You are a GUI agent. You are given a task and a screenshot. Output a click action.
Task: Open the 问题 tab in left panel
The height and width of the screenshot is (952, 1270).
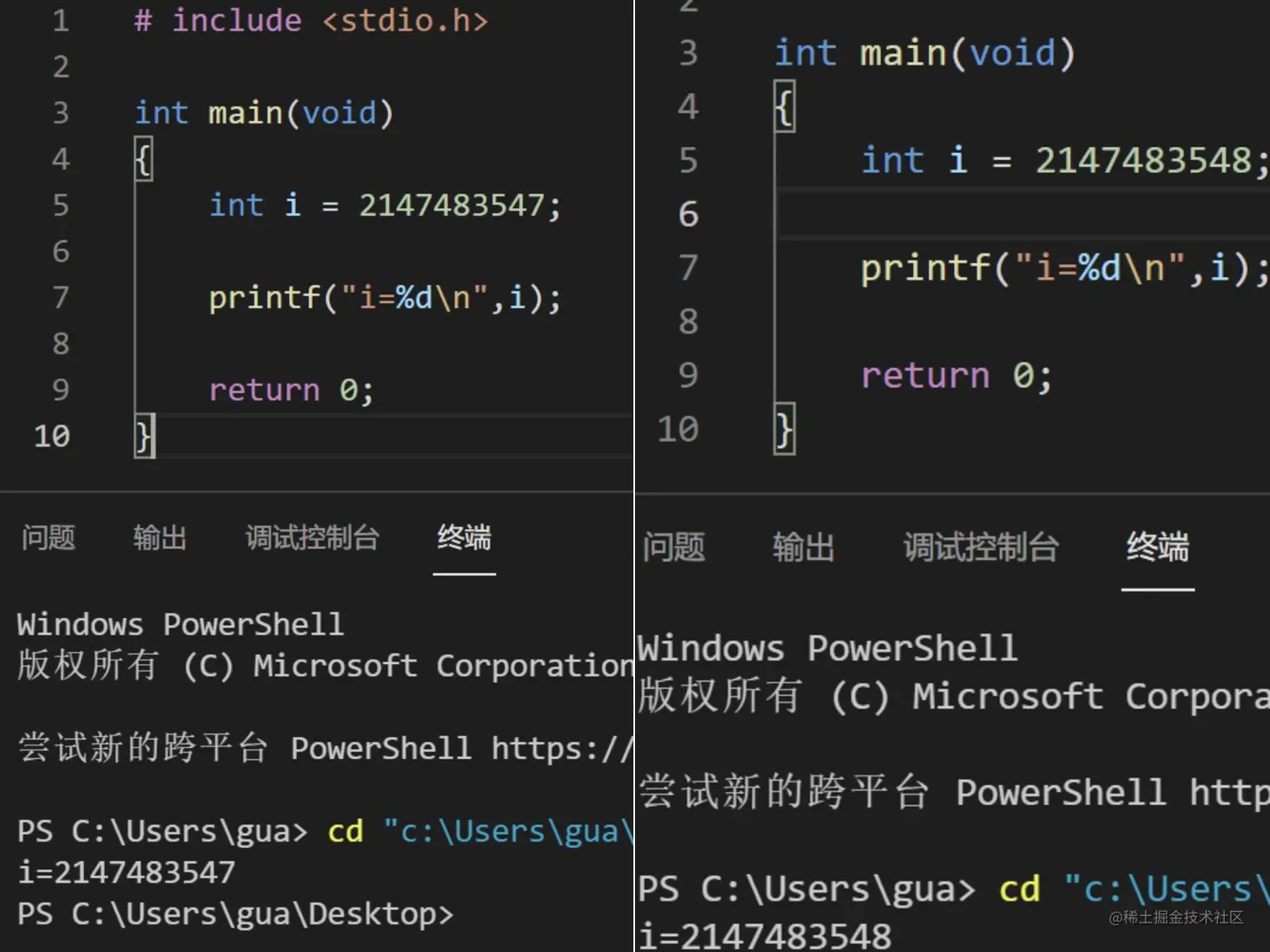[x=49, y=537]
